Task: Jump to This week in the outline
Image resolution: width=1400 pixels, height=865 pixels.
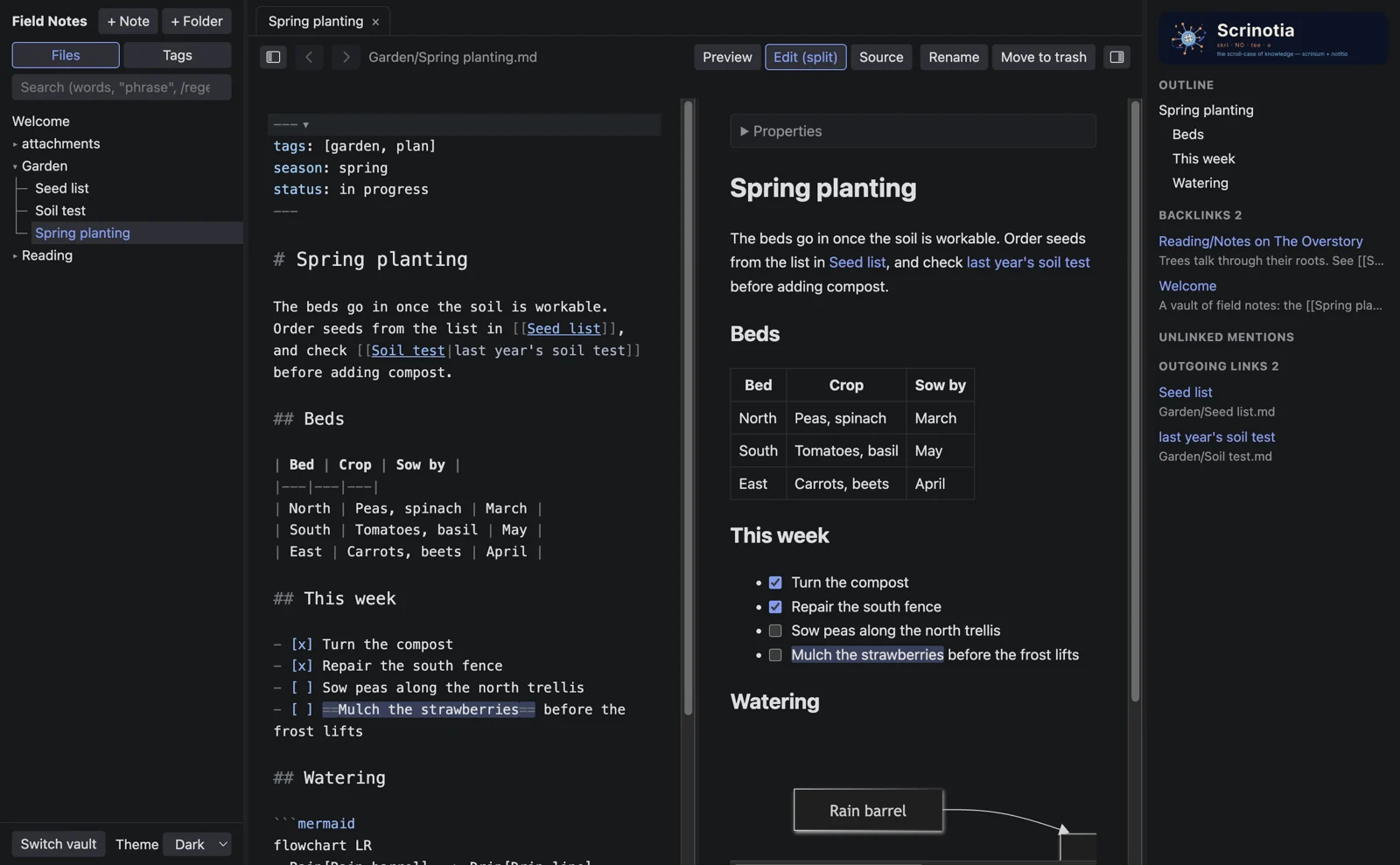Action: [x=1204, y=159]
